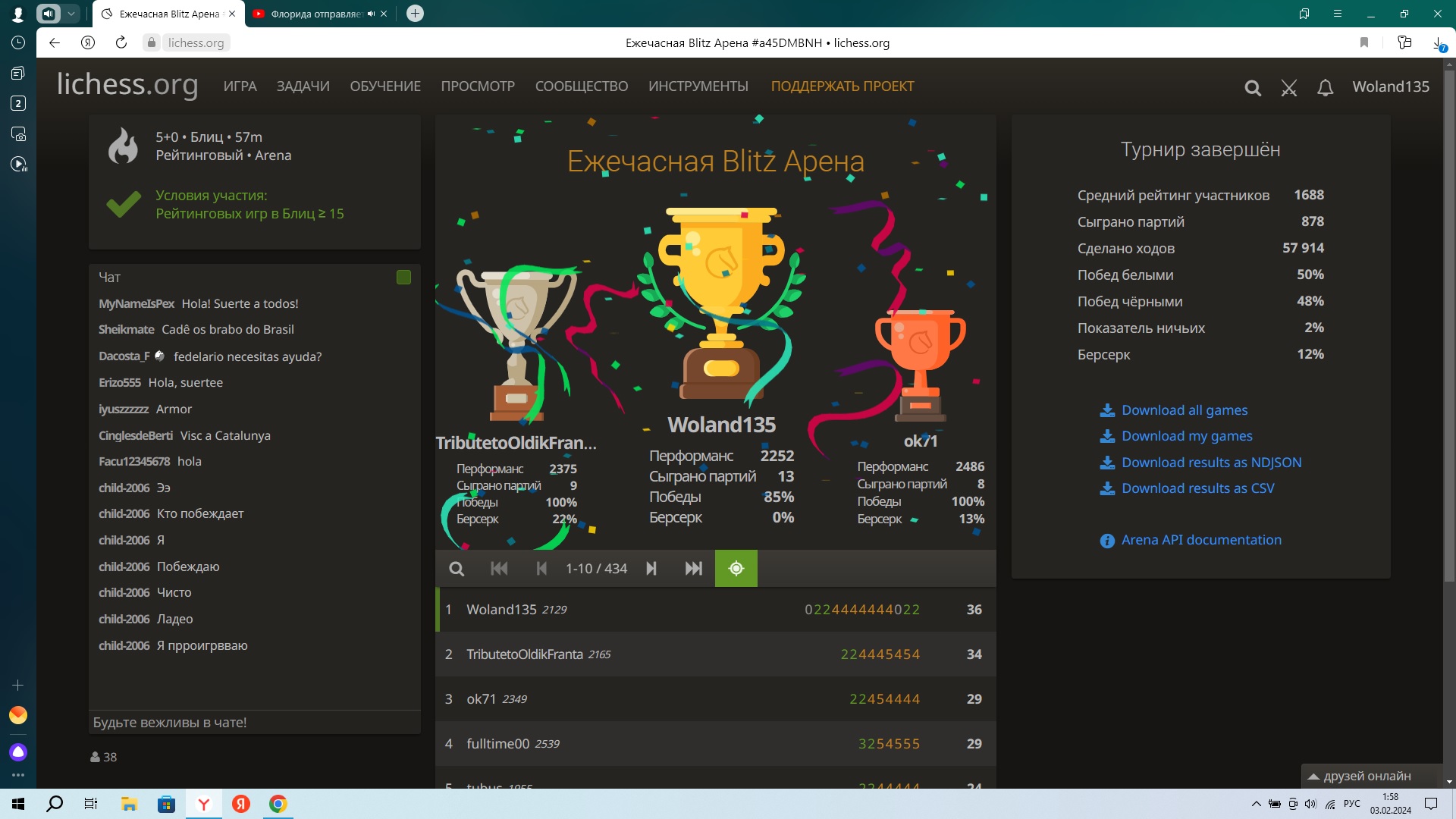This screenshot has width=1456, height=819.
Task: Click the chat input field
Action: coord(255,723)
